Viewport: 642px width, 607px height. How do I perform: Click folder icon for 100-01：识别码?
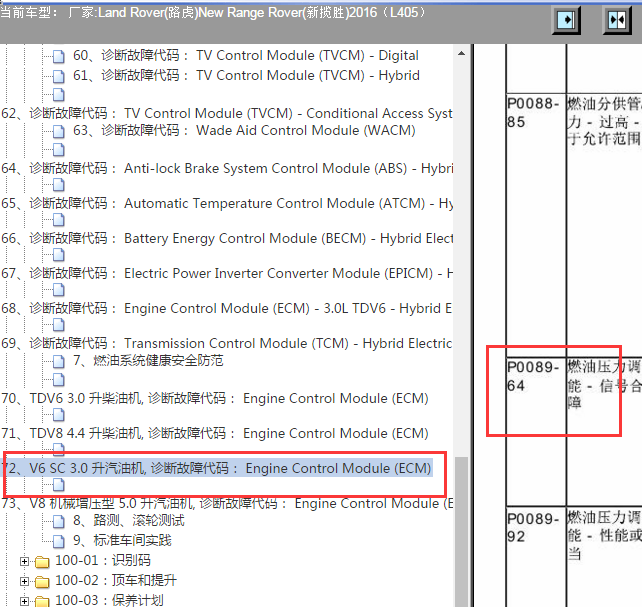pyautogui.click(x=42, y=561)
